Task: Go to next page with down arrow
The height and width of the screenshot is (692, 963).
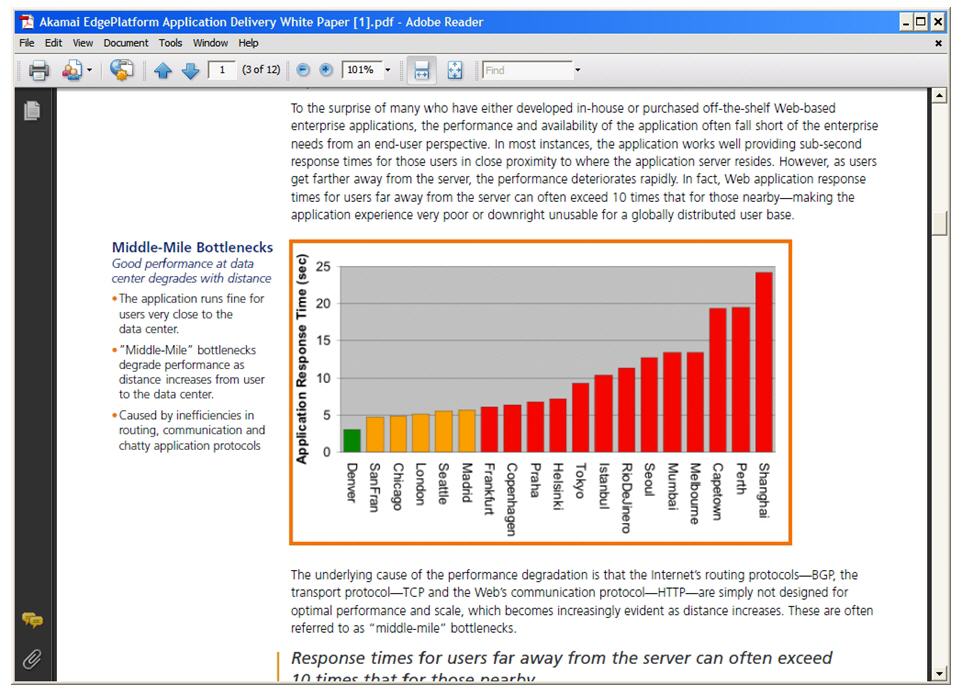Action: [190, 70]
